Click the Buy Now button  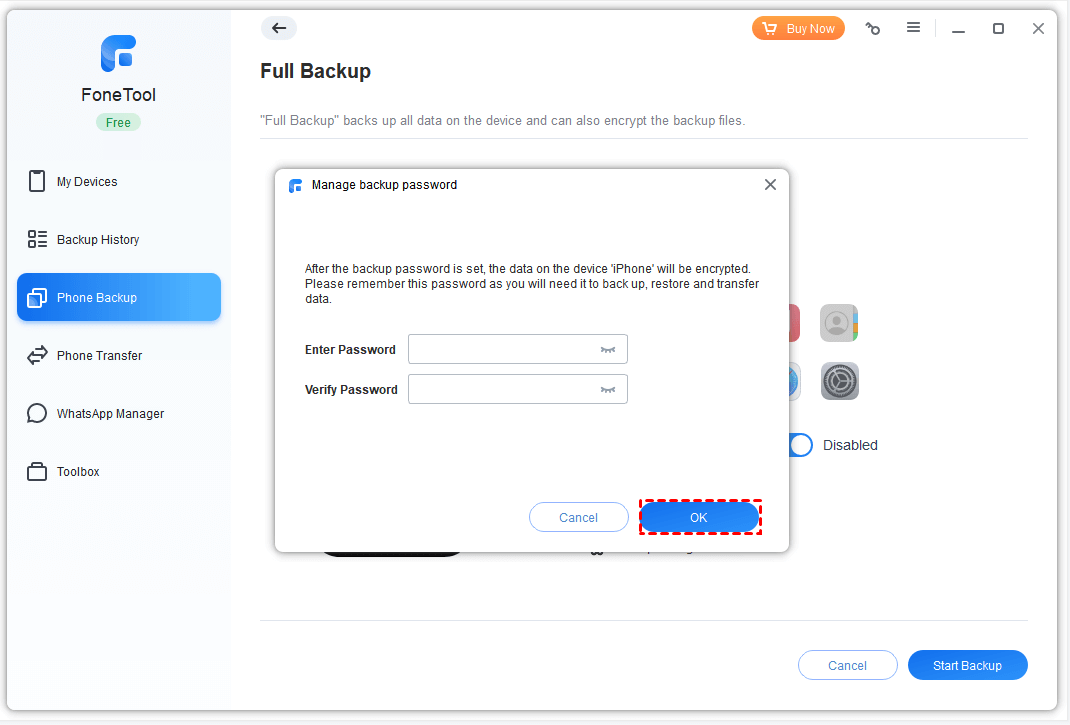[798, 29]
